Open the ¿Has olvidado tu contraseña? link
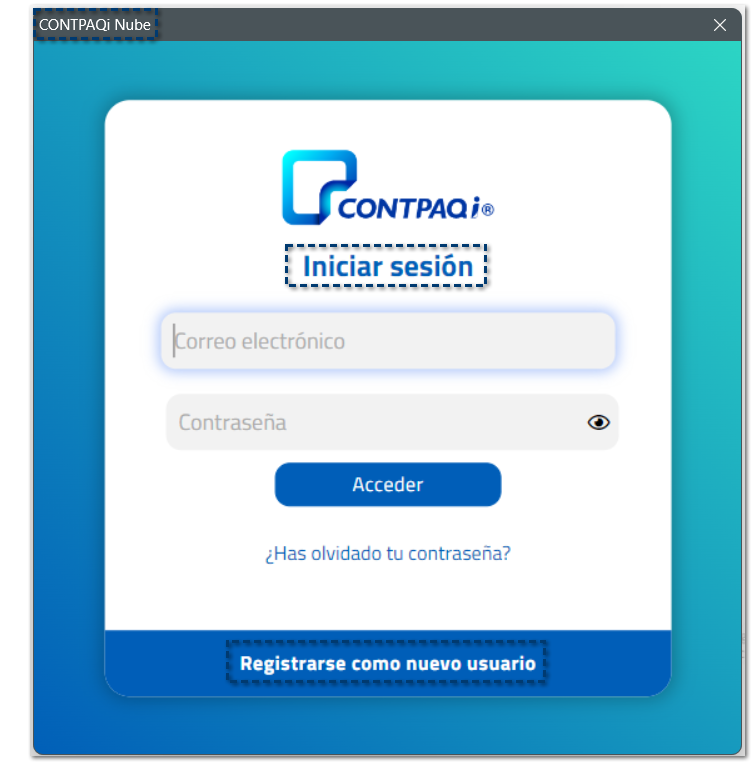The image size is (754, 765). click(388, 554)
